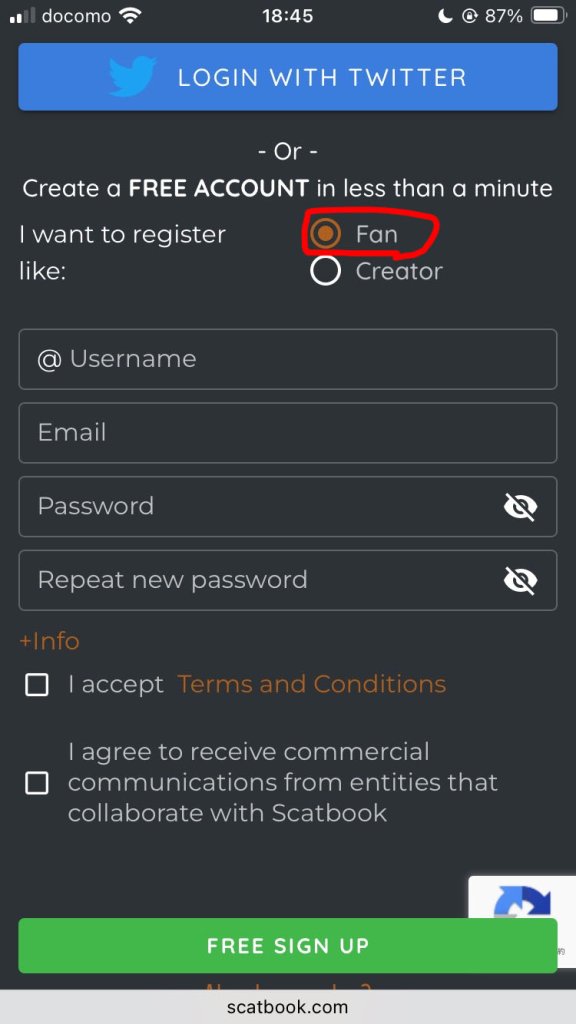The height and width of the screenshot is (1024, 576).
Task: Tap the Wi-Fi status icon
Action: (x=131, y=16)
